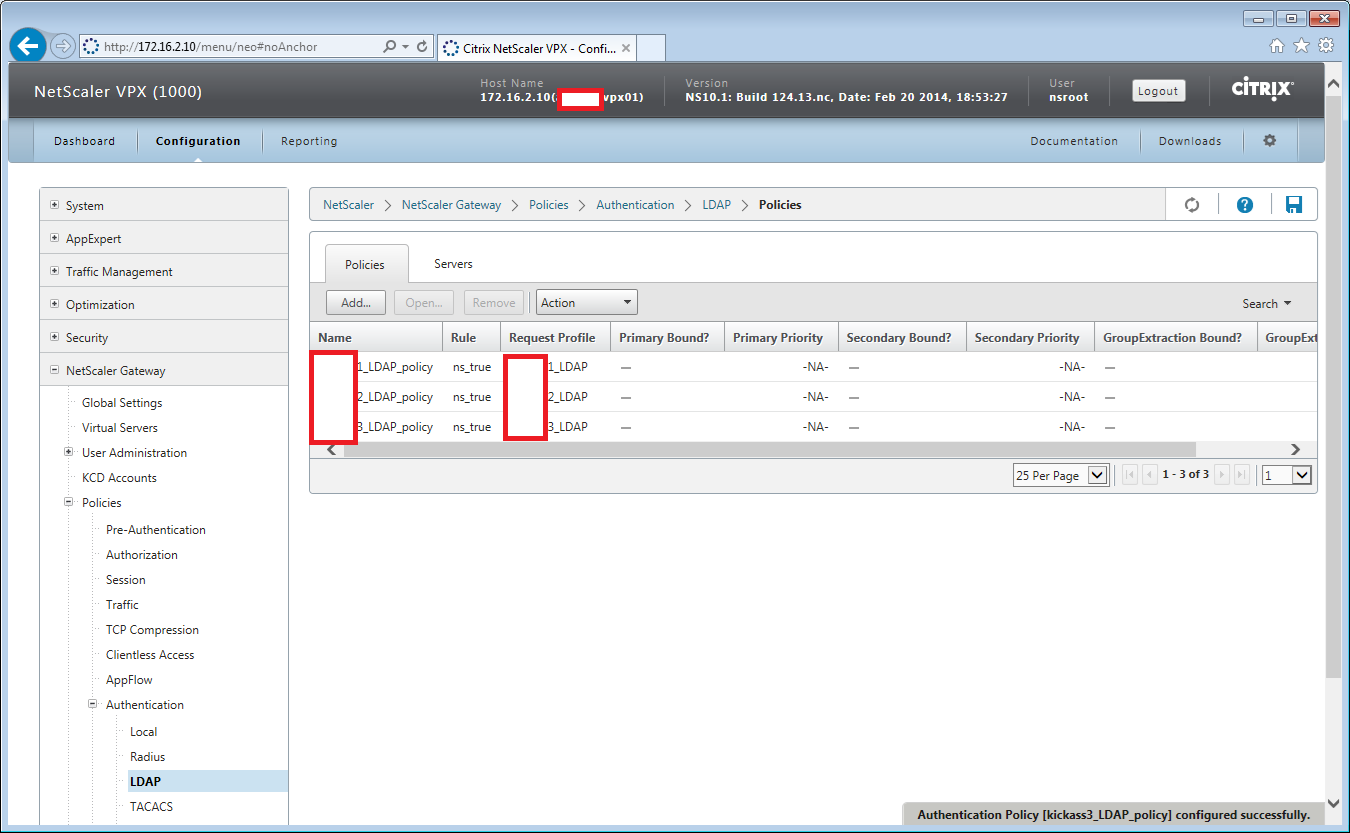1350x833 pixels.
Task: Go to the last page of results
Action: [1241, 475]
